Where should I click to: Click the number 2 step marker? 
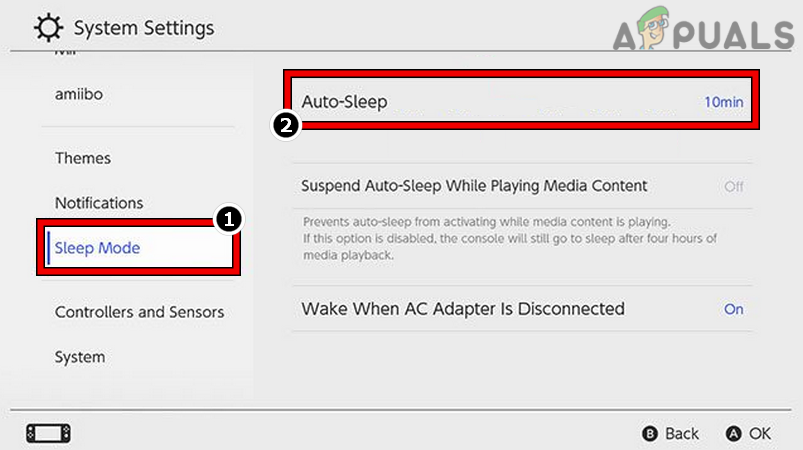285,126
